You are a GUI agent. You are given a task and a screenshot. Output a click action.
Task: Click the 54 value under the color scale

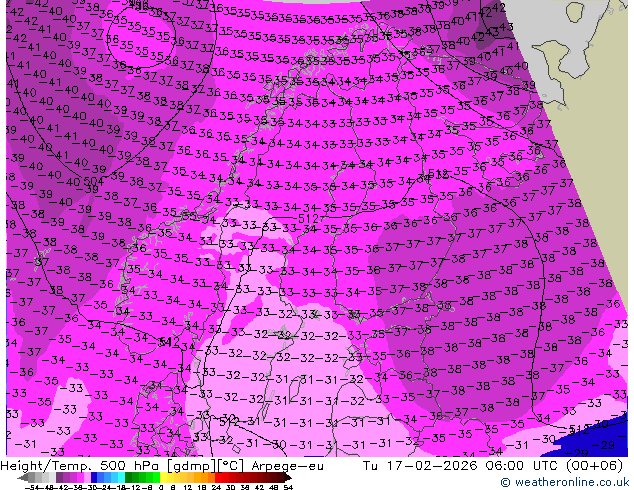pos(288,488)
